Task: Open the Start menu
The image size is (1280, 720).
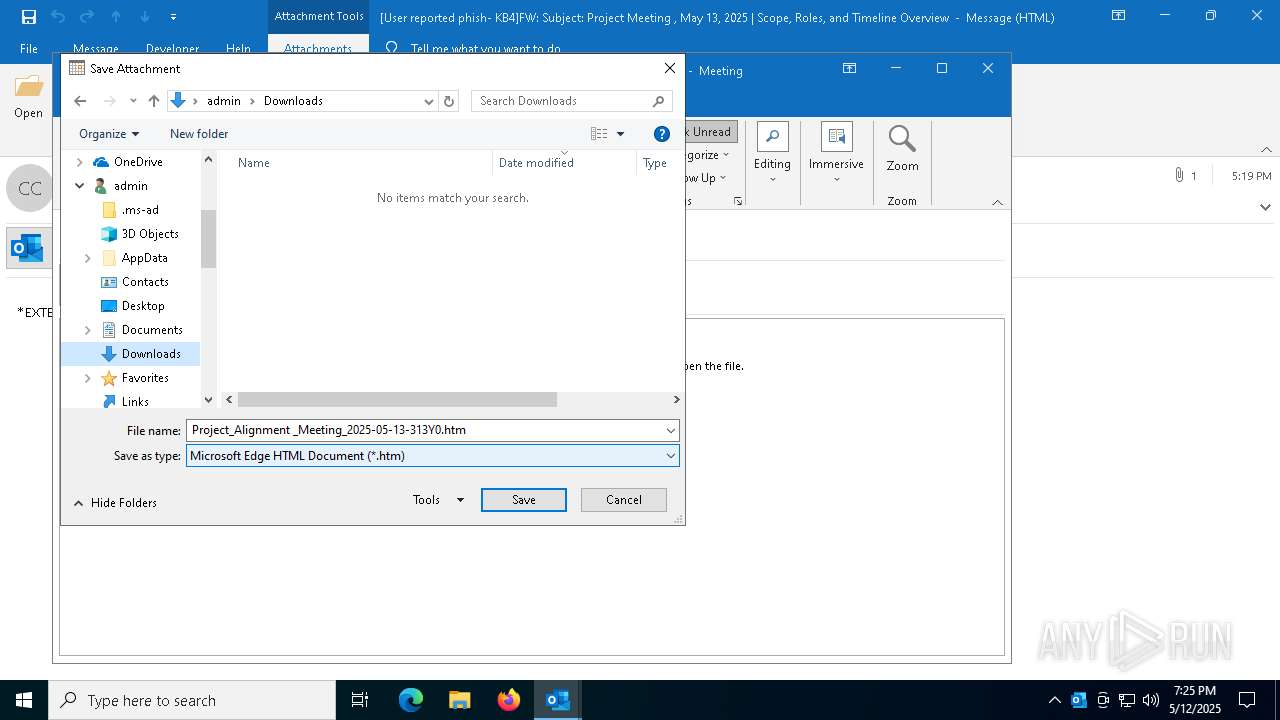Action: point(24,700)
